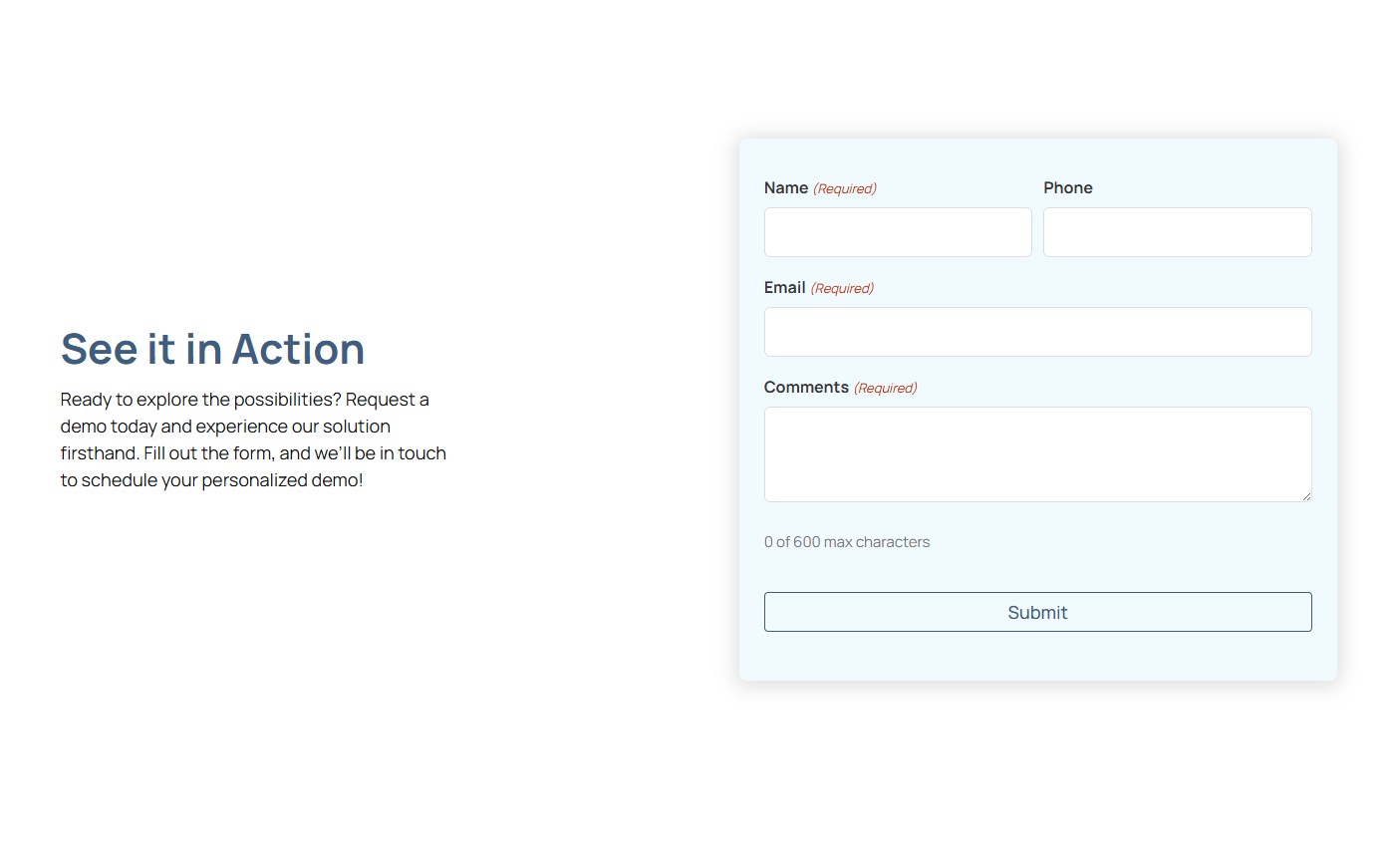The image size is (1391, 868).
Task: Click the Name input field
Action: coord(898,232)
